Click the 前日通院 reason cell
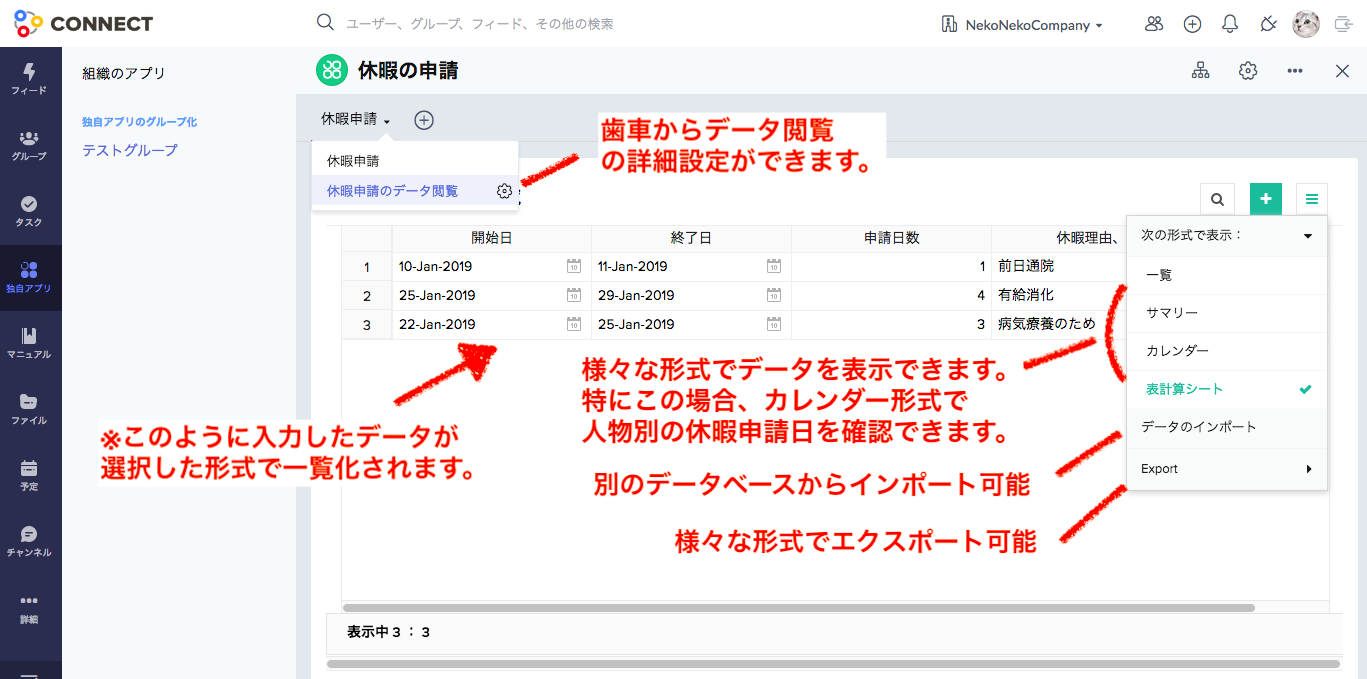Screen dimensions: 1367x679 coord(1059,266)
